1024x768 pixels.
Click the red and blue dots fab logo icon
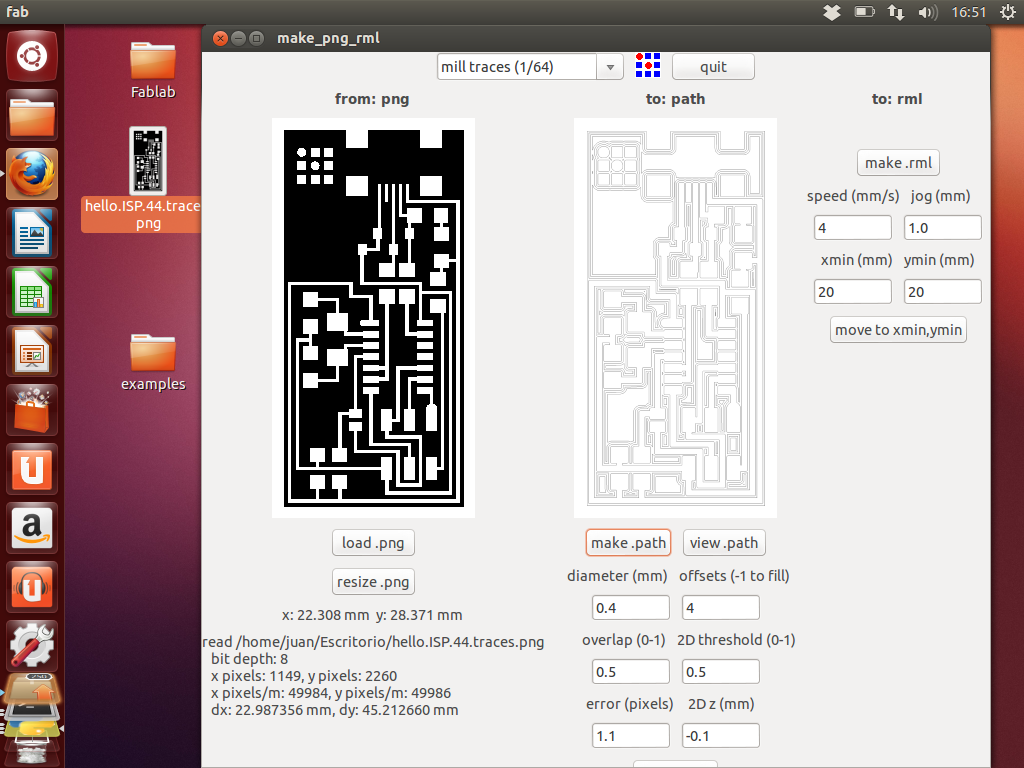pos(648,65)
